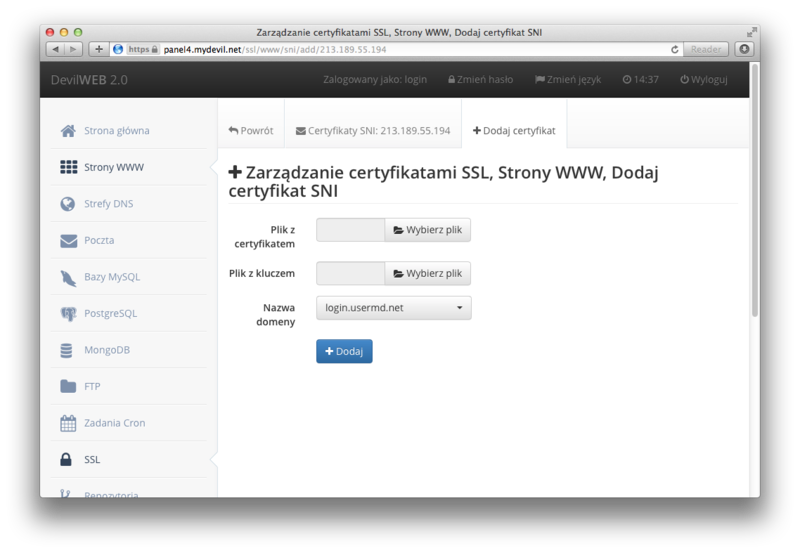This screenshot has width=800, height=553.
Task: Click the key file path field
Action: [351, 274]
